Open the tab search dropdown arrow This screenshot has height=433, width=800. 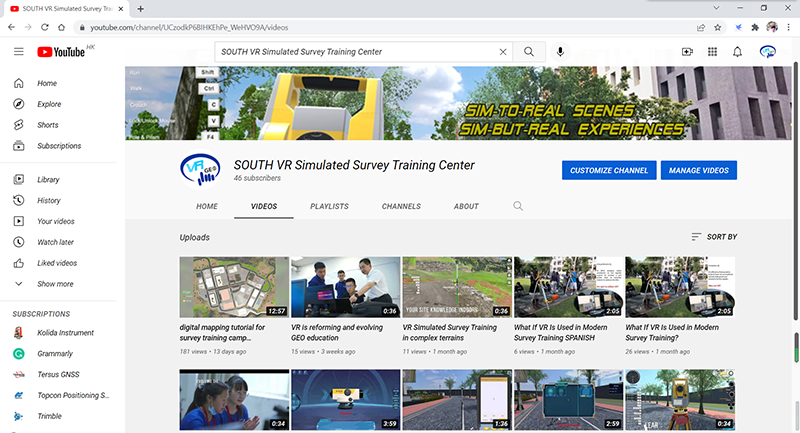point(716,8)
